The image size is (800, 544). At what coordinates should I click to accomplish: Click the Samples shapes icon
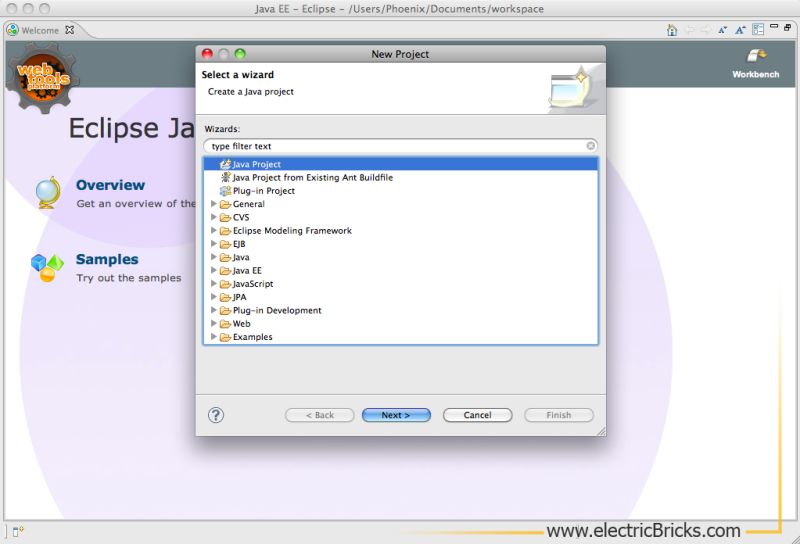click(x=47, y=267)
